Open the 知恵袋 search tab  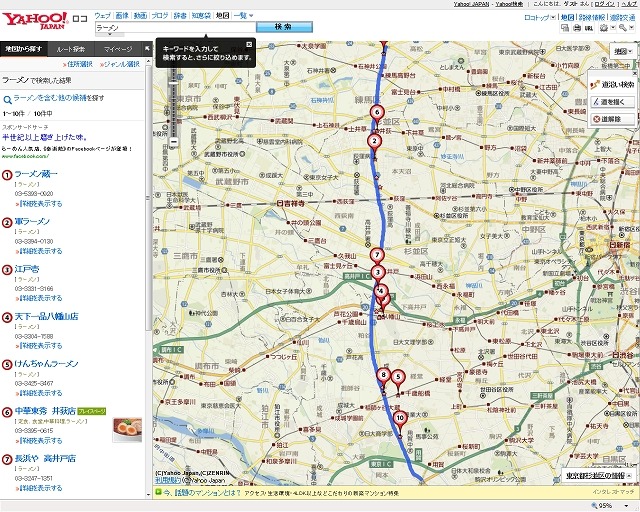[x=201, y=16]
